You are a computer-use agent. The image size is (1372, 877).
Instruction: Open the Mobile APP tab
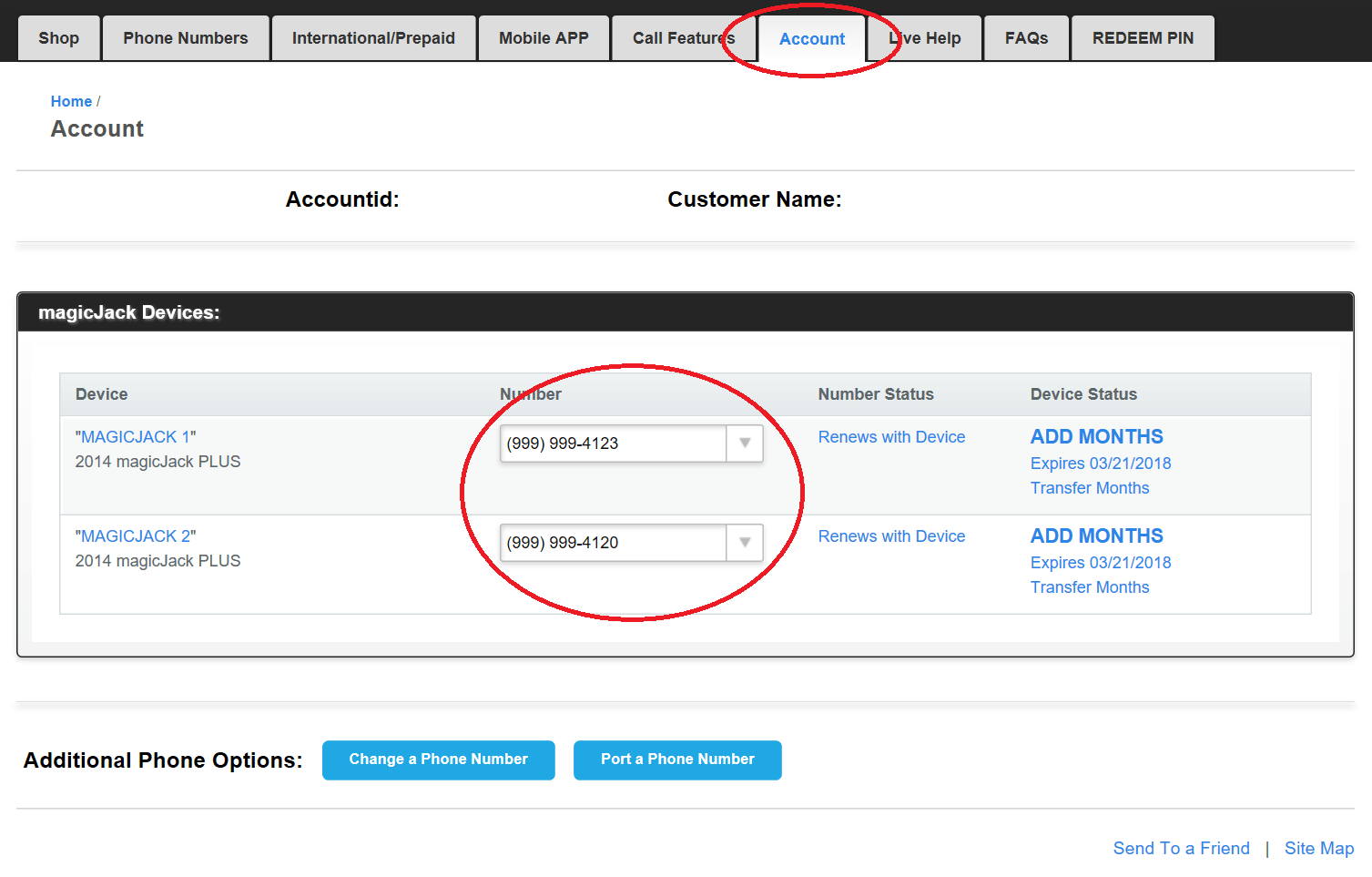click(x=543, y=37)
